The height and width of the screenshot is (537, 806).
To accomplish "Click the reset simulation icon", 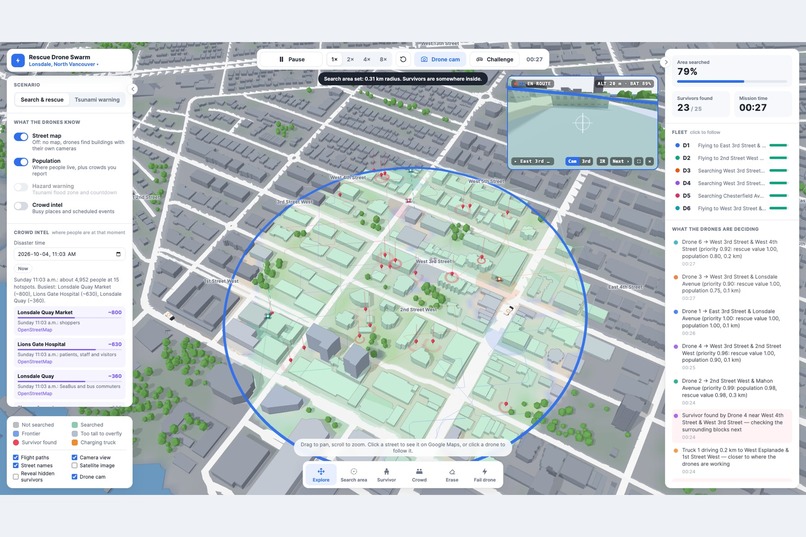I will [403, 60].
